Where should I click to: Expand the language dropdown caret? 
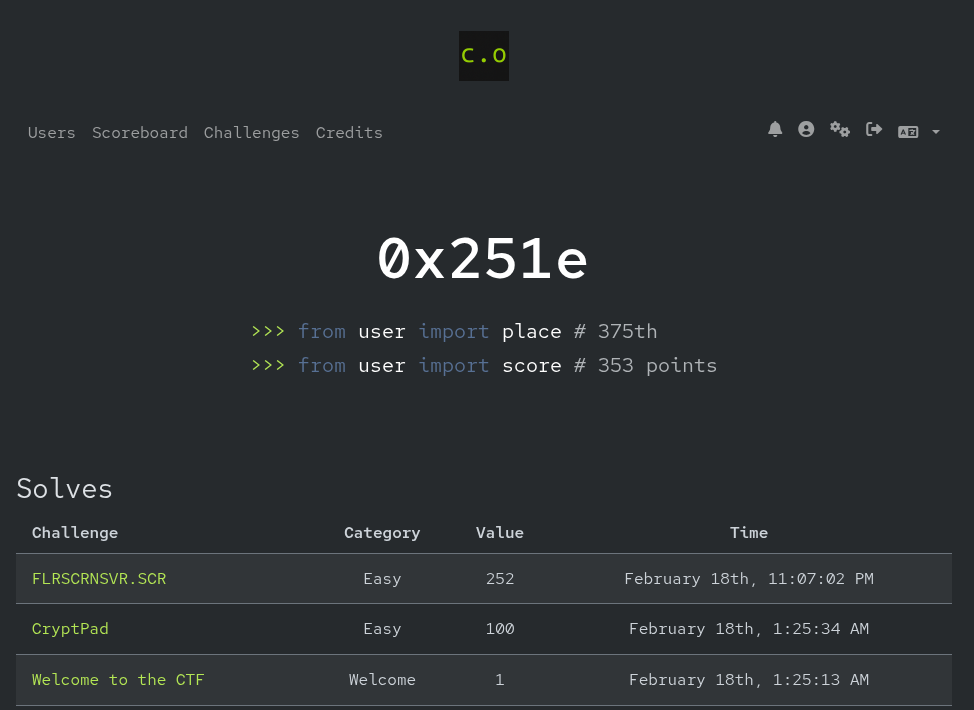tap(936, 132)
